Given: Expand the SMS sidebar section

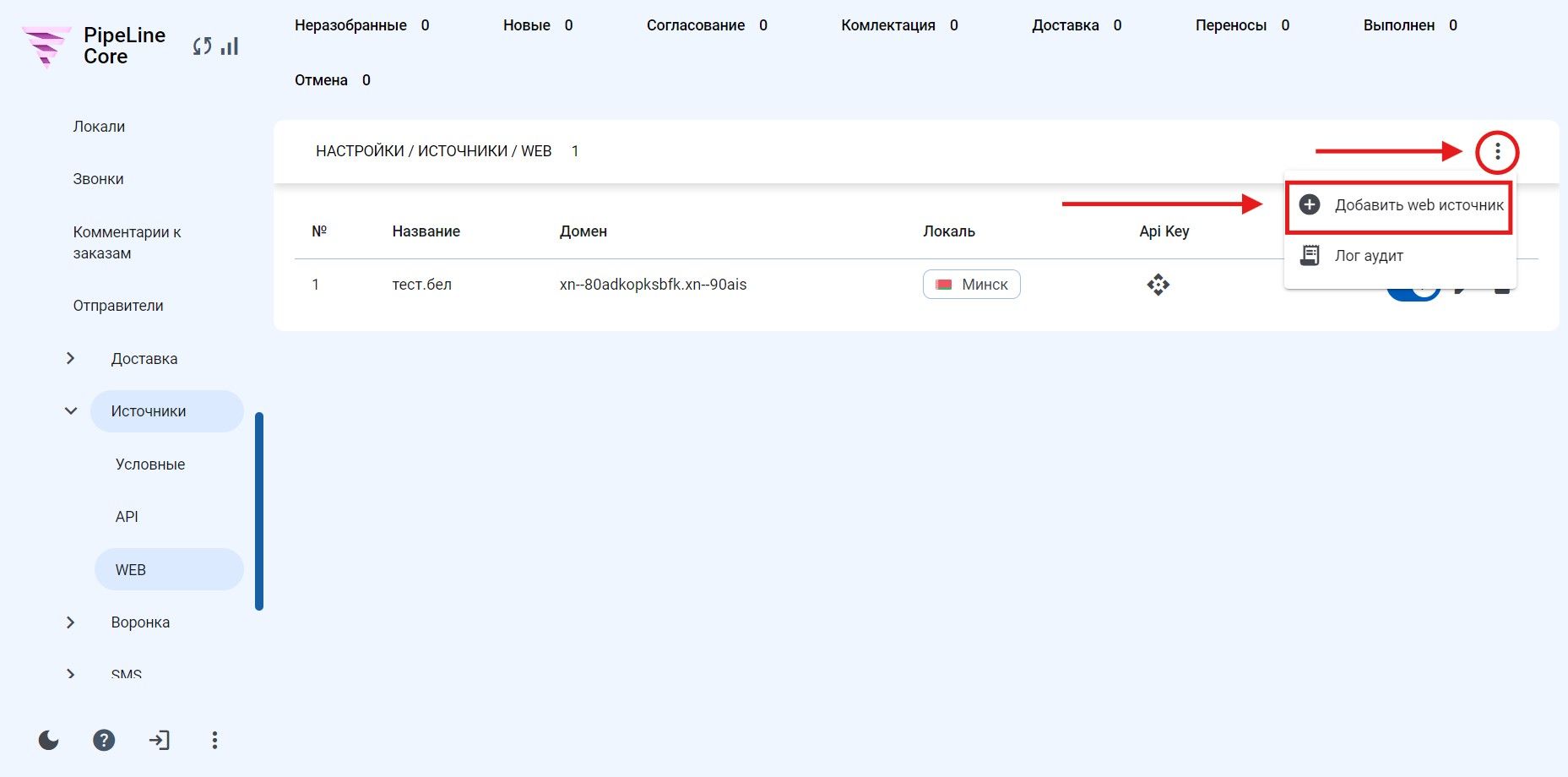Looking at the screenshot, I should click(x=71, y=675).
